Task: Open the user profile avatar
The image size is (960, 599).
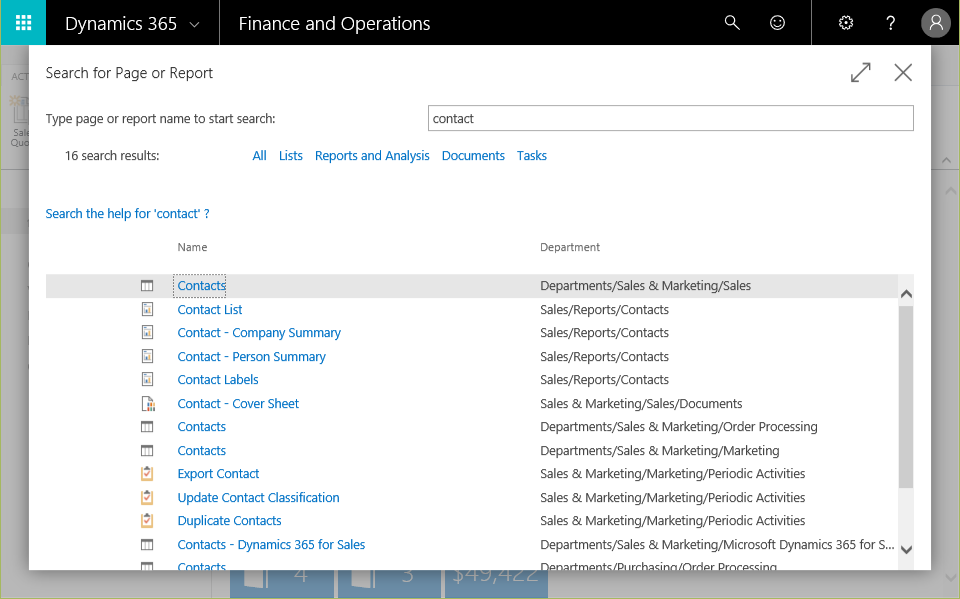Action: tap(936, 23)
